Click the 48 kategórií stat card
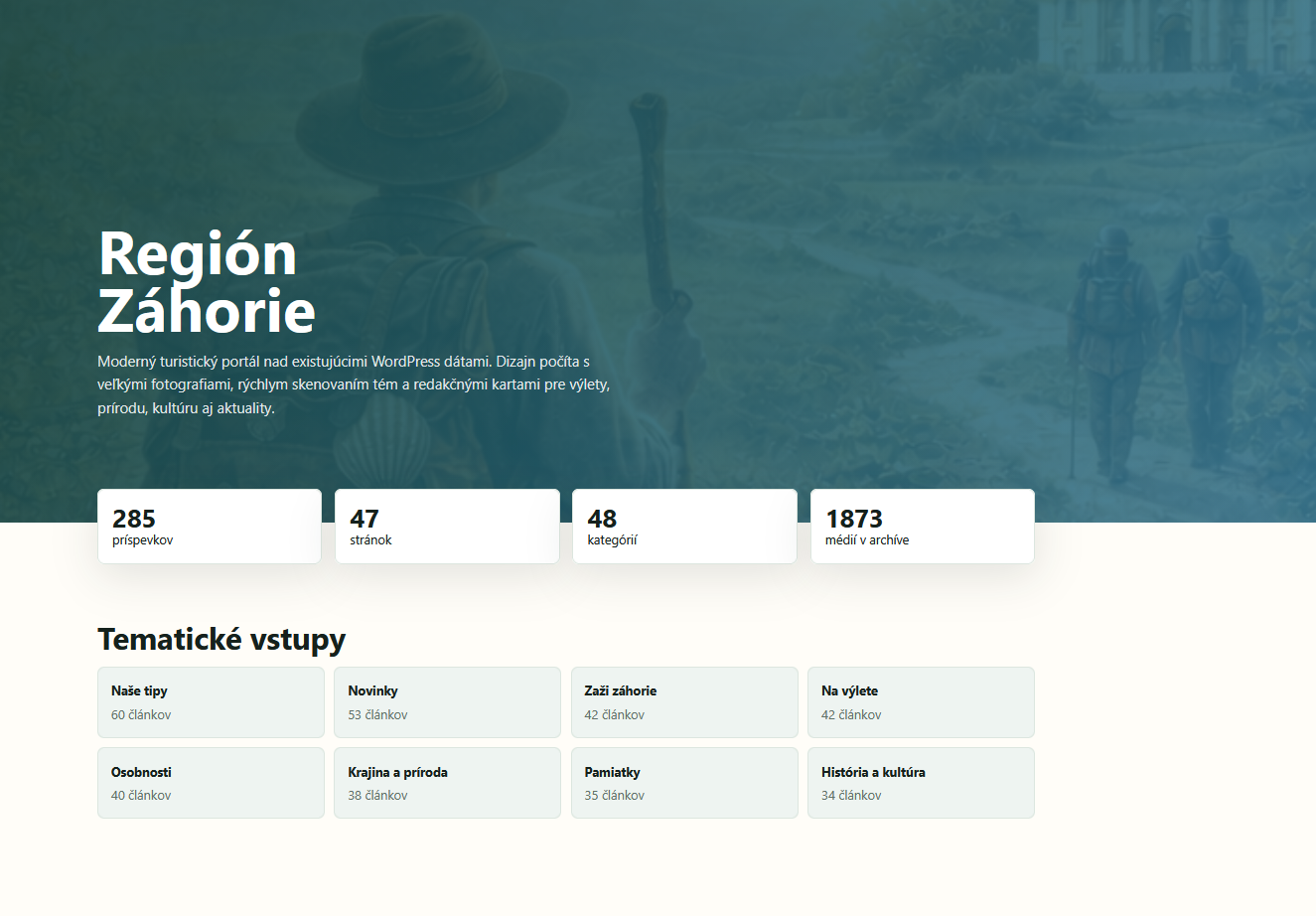Viewport: 1316px width, 916px height. tap(684, 527)
